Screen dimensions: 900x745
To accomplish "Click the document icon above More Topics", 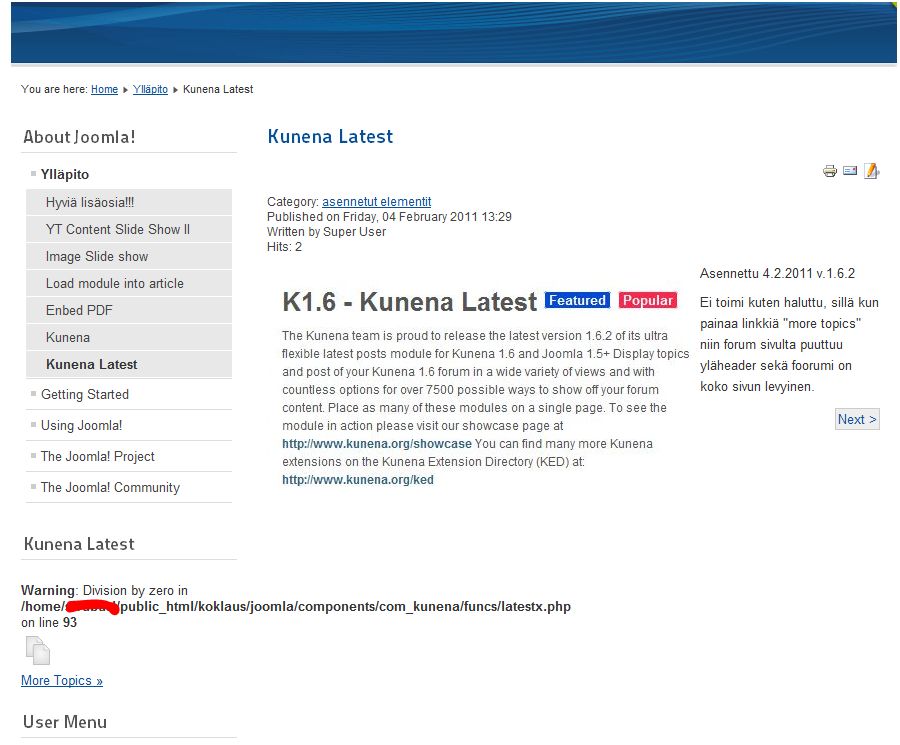I will pyautogui.click(x=37, y=651).
